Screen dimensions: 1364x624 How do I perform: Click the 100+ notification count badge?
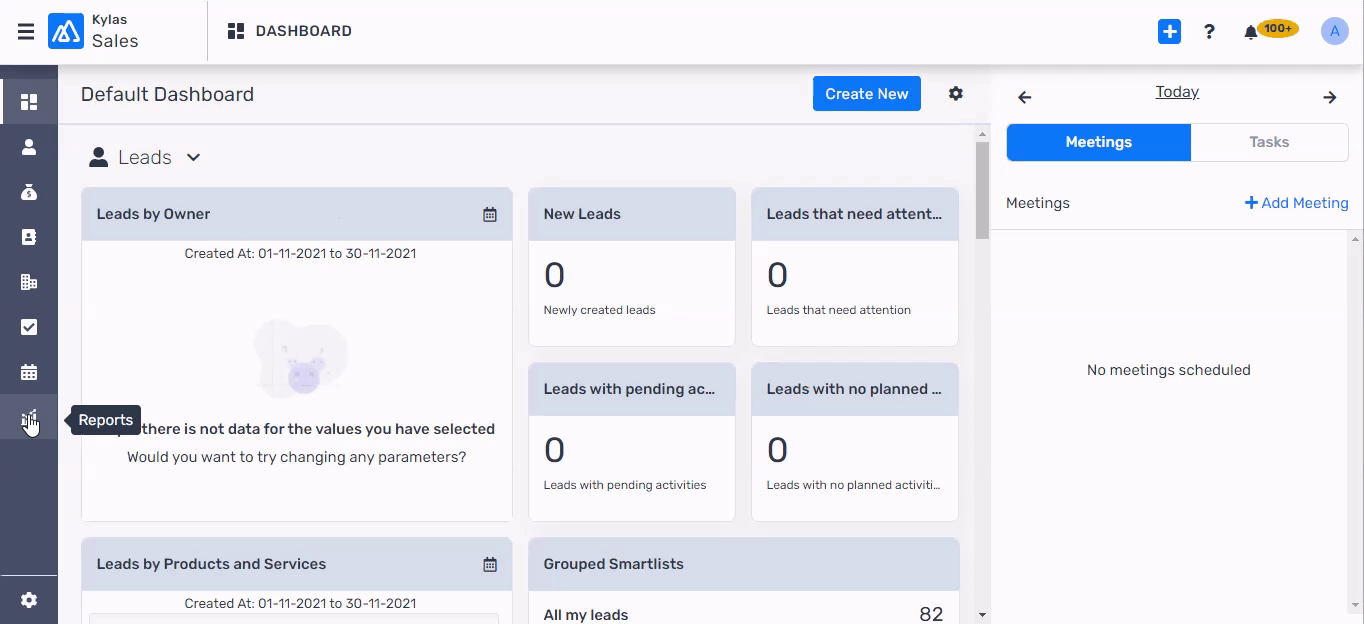(x=1277, y=29)
